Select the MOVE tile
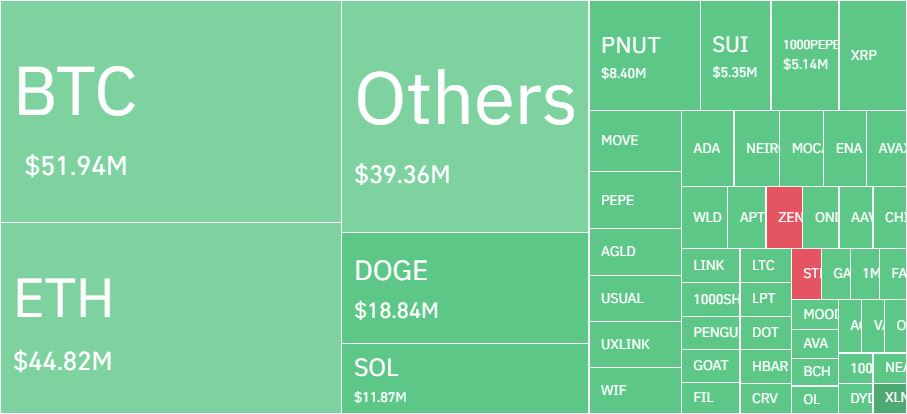This screenshot has width=907, height=414. tap(635, 141)
